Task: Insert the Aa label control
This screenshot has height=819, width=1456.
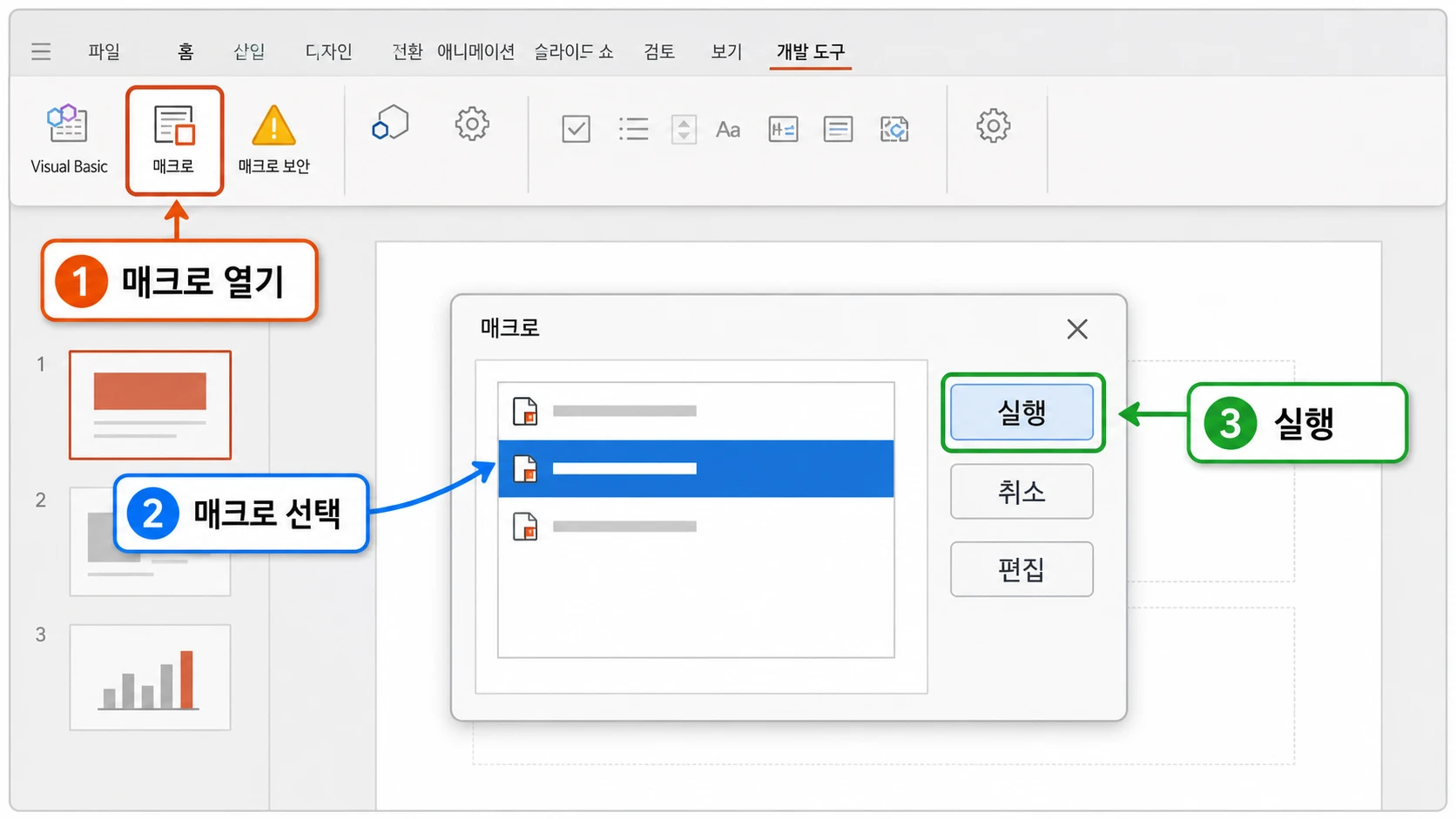Action: [728, 130]
